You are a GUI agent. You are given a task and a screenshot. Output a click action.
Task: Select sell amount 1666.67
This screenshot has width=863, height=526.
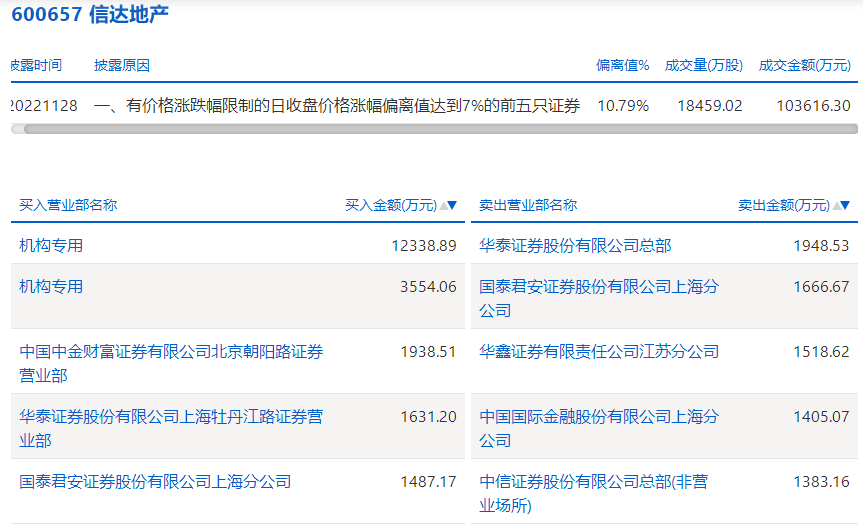pyautogui.click(x=821, y=287)
